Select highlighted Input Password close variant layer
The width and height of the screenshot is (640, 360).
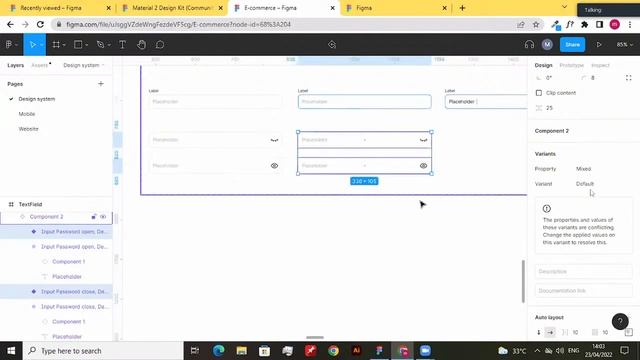56,291
